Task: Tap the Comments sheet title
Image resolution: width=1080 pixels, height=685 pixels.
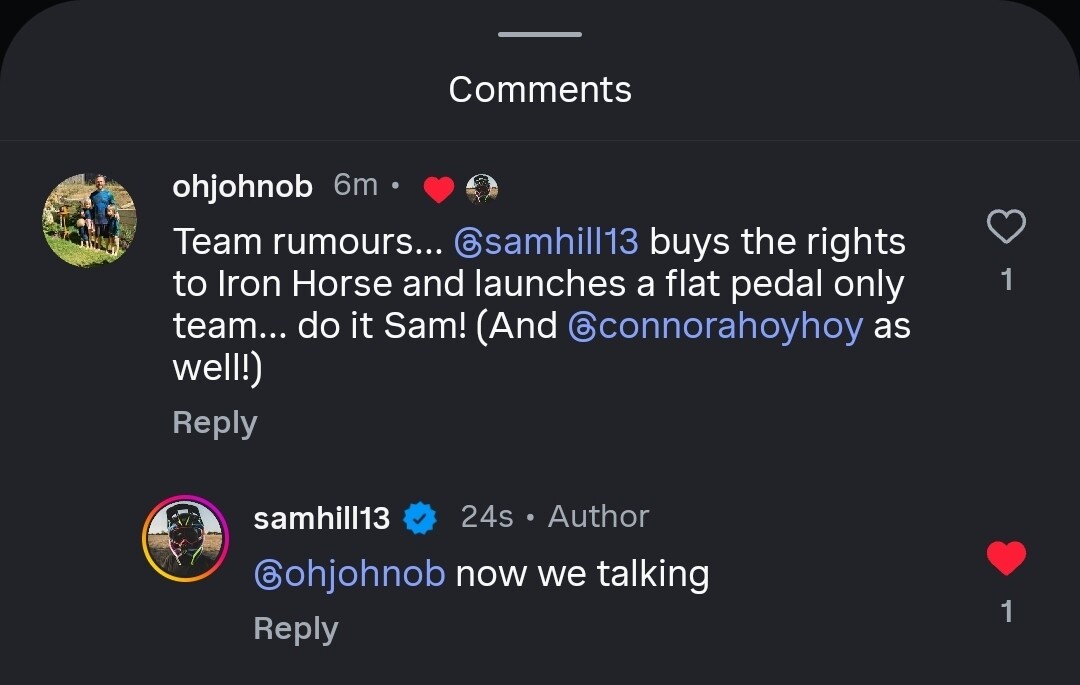Action: pos(540,90)
